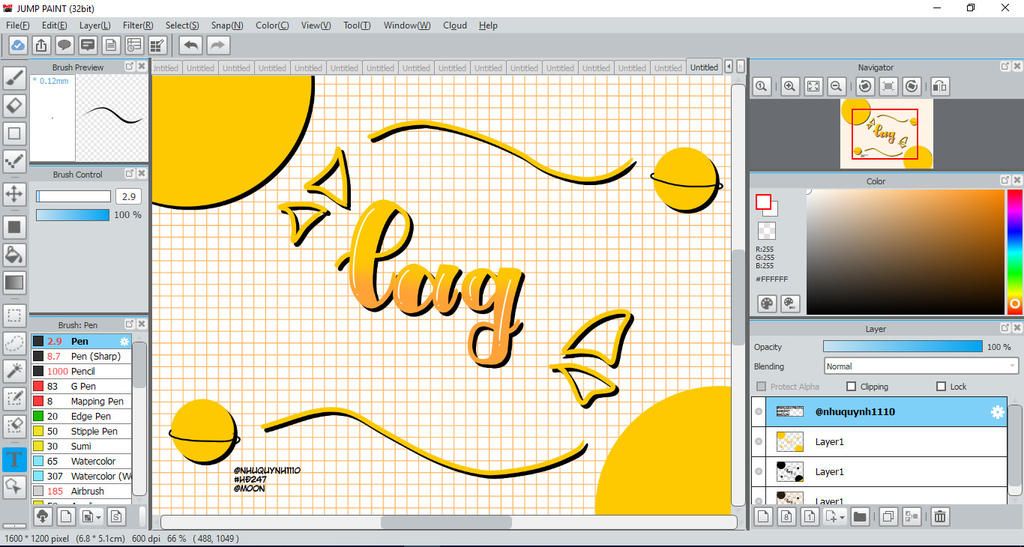Image resolution: width=1024 pixels, height=547 pixels.
Task: Click the speech bubble toolbar icon
Action: (x=64, y=45)
